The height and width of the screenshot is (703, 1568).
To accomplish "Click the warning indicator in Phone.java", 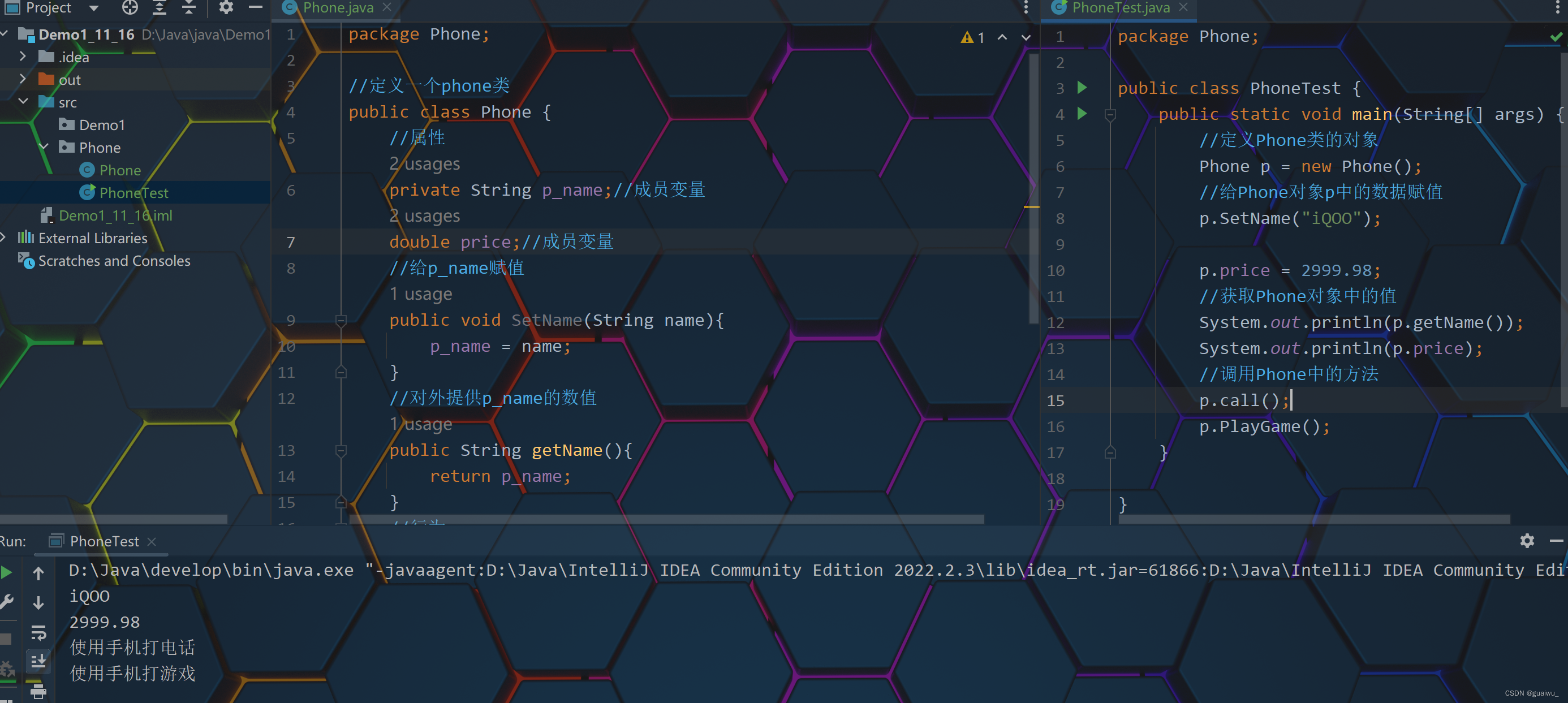I will tap(973, 38).
